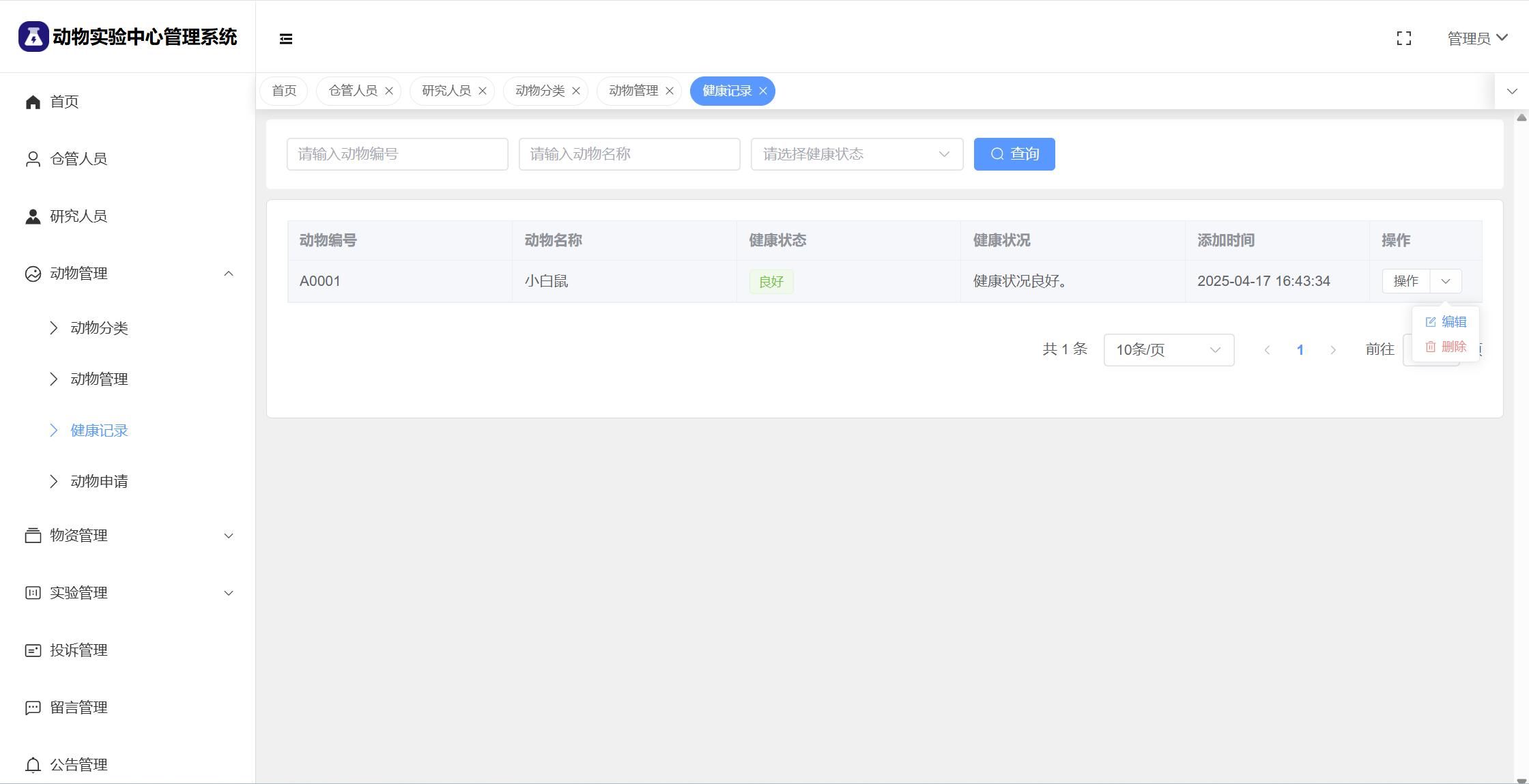
Task: Focus the 请输入动物编号 input field
Action: click(x=397, y=154)
